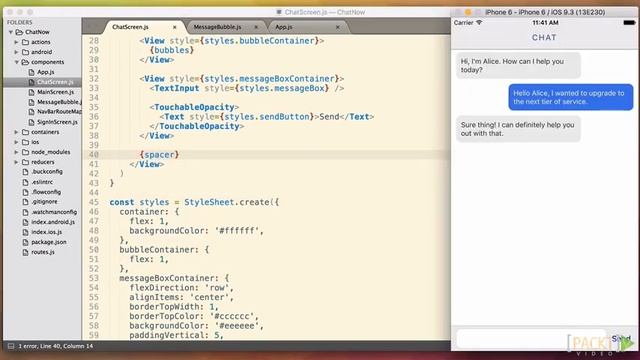
Task: Click file icon beside .eslintrc
Action: coord(25,182)
